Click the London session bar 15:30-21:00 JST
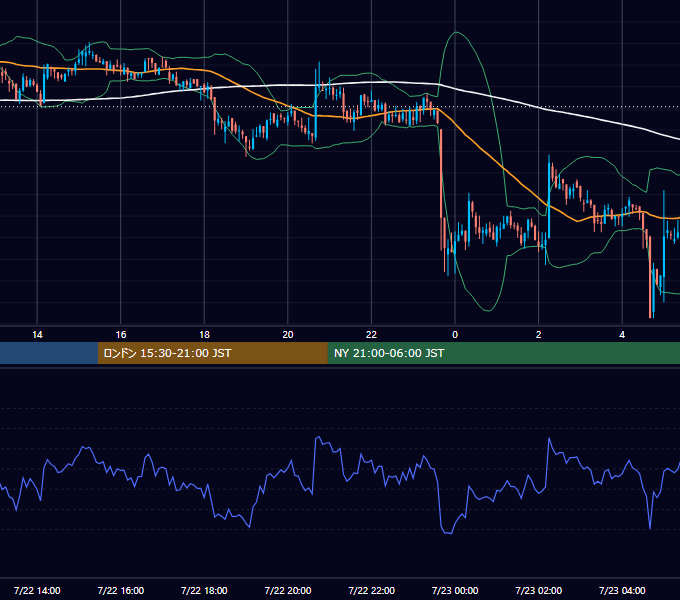Image resolution: width=680 pixels, height=600 pixels. pos(212,353)
